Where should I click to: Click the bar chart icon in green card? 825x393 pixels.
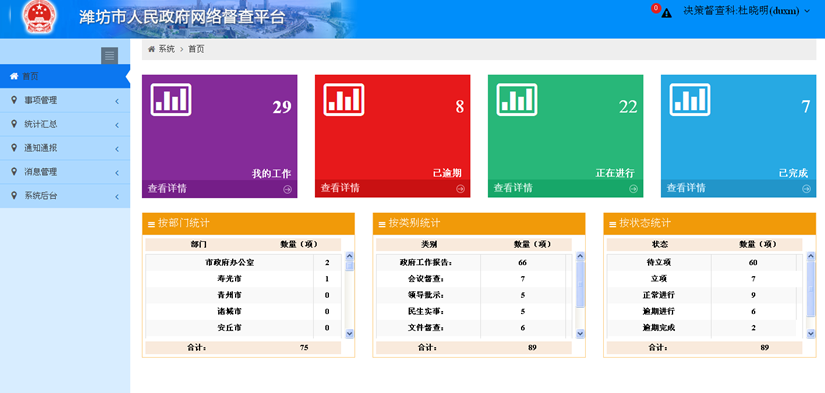pos(517,99)
